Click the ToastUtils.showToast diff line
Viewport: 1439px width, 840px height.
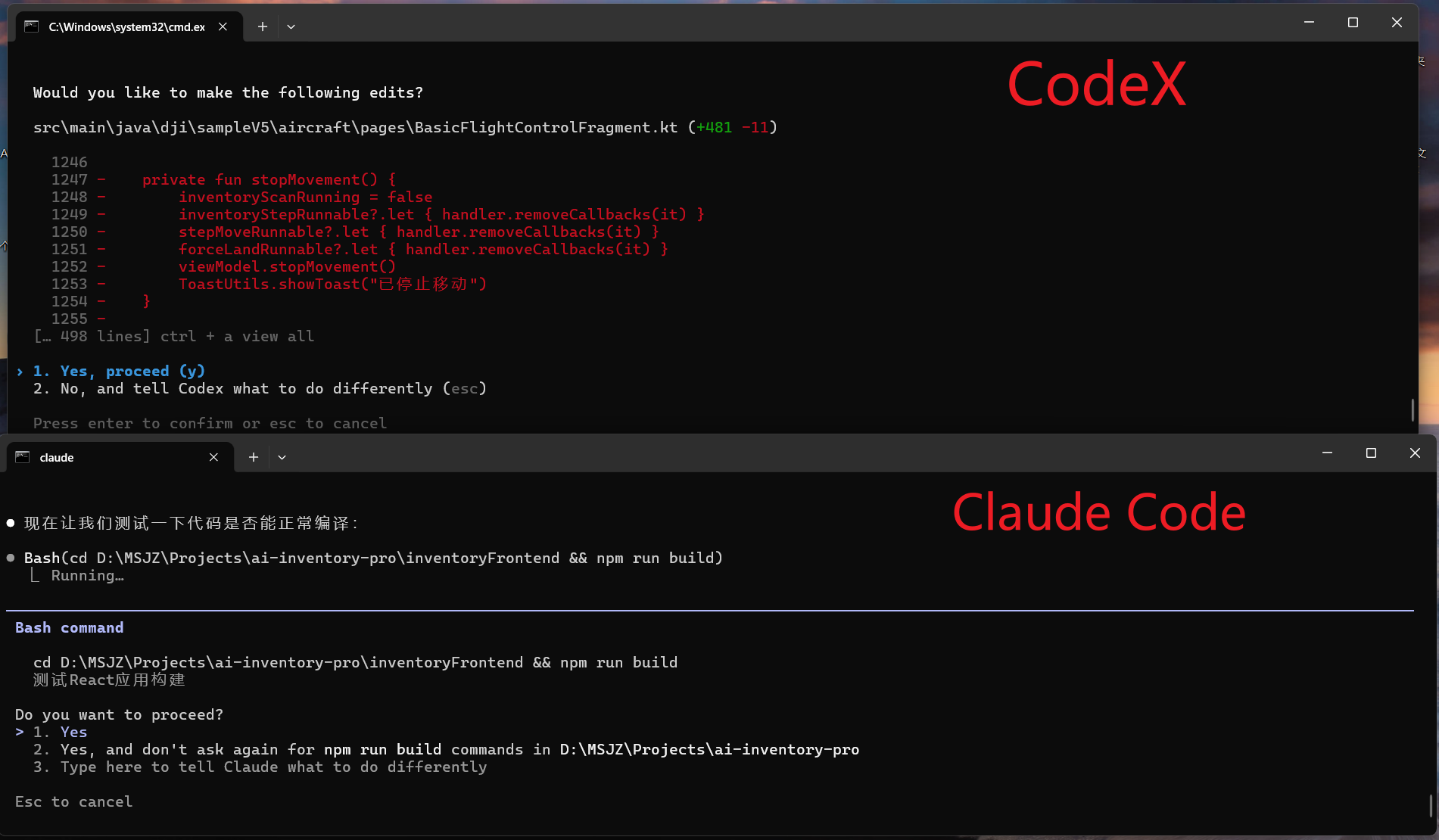(x=332, y=284)
